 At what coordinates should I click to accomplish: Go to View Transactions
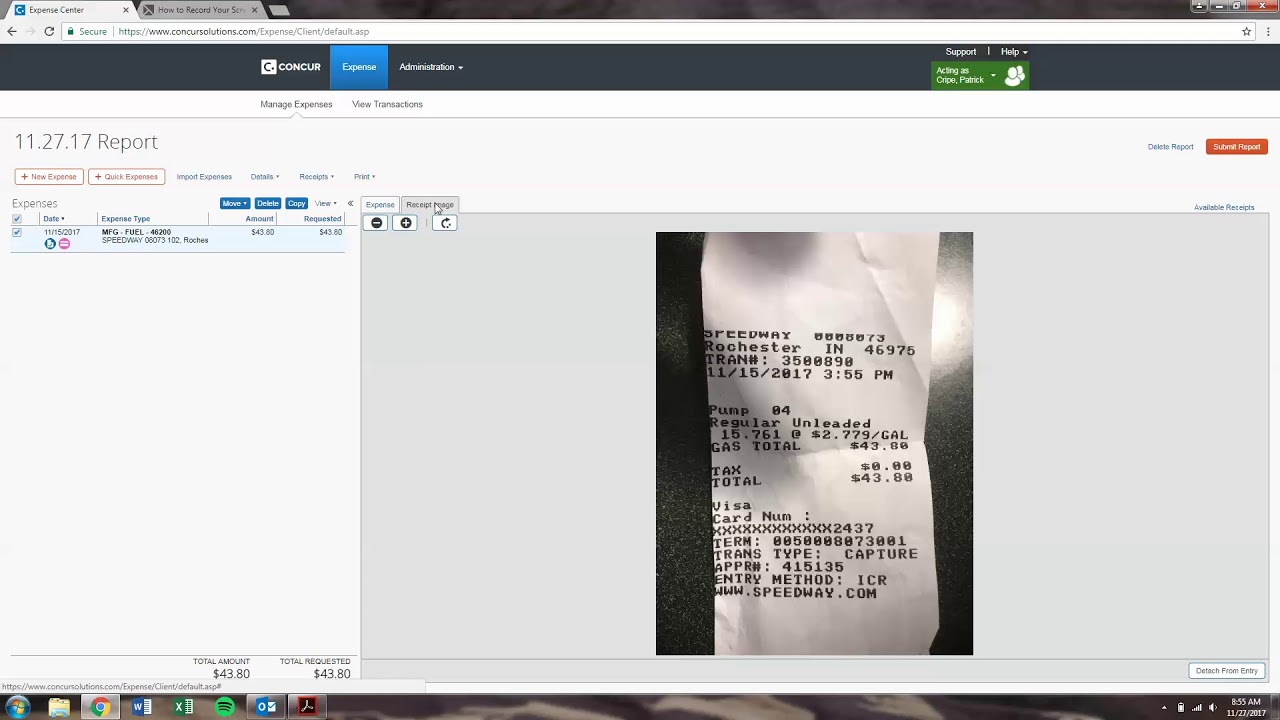point(387,104)
